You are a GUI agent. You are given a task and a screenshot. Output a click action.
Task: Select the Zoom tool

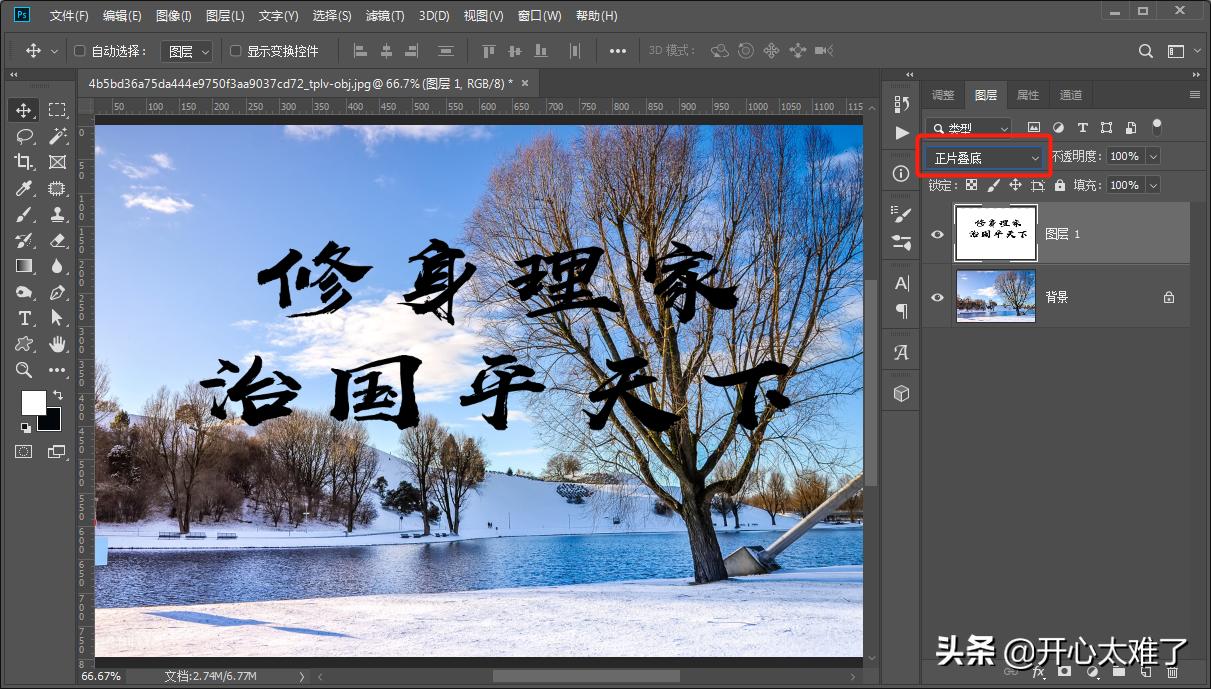coord(23,370)
